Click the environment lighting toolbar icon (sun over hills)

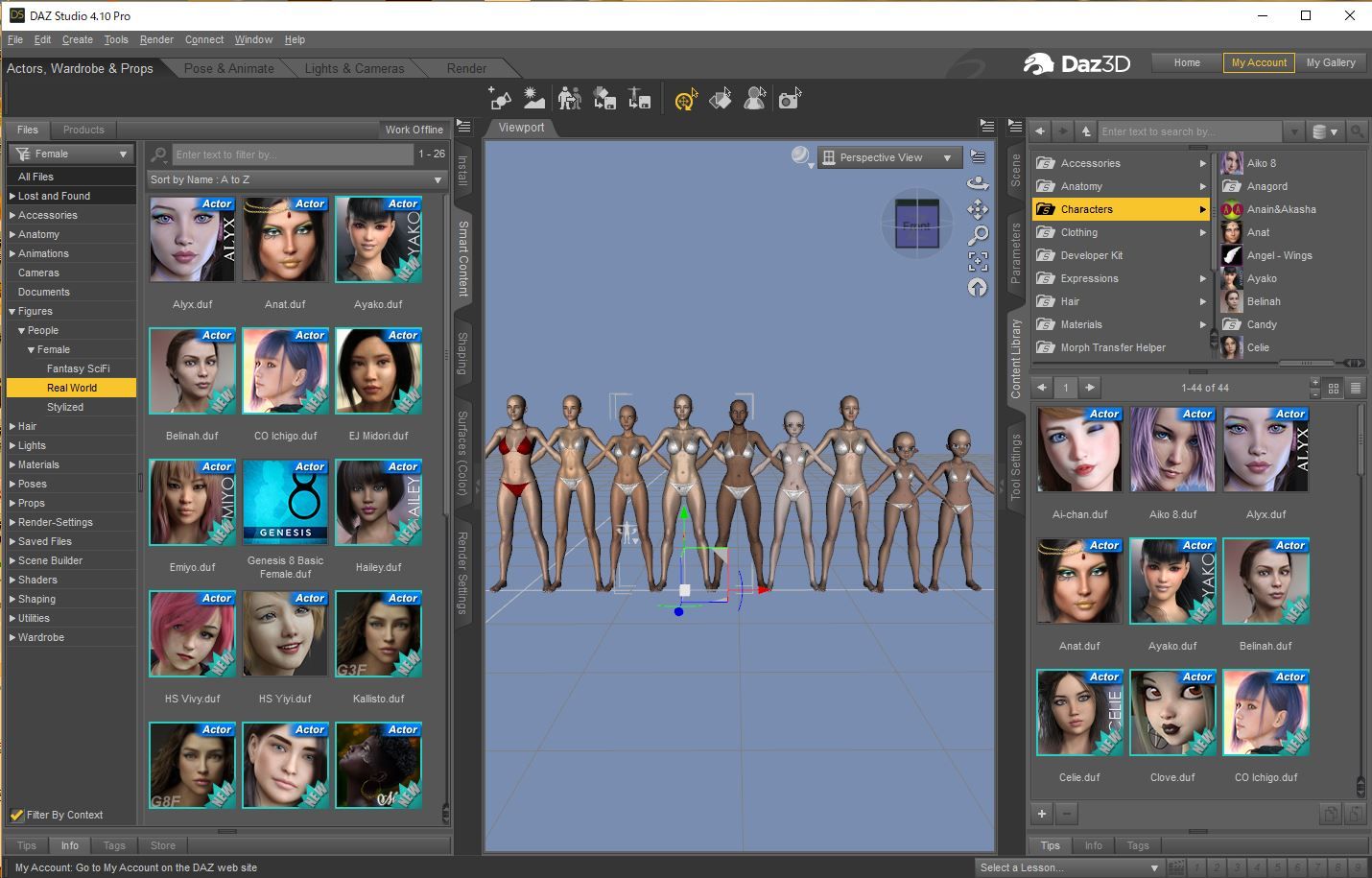pyautogui.click(x=534, y=98)
